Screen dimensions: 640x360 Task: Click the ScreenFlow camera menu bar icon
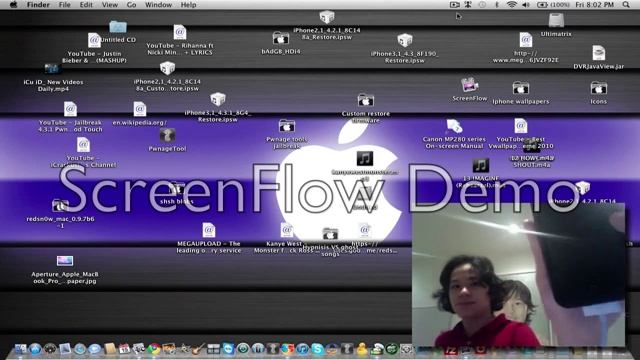(454, 4)
